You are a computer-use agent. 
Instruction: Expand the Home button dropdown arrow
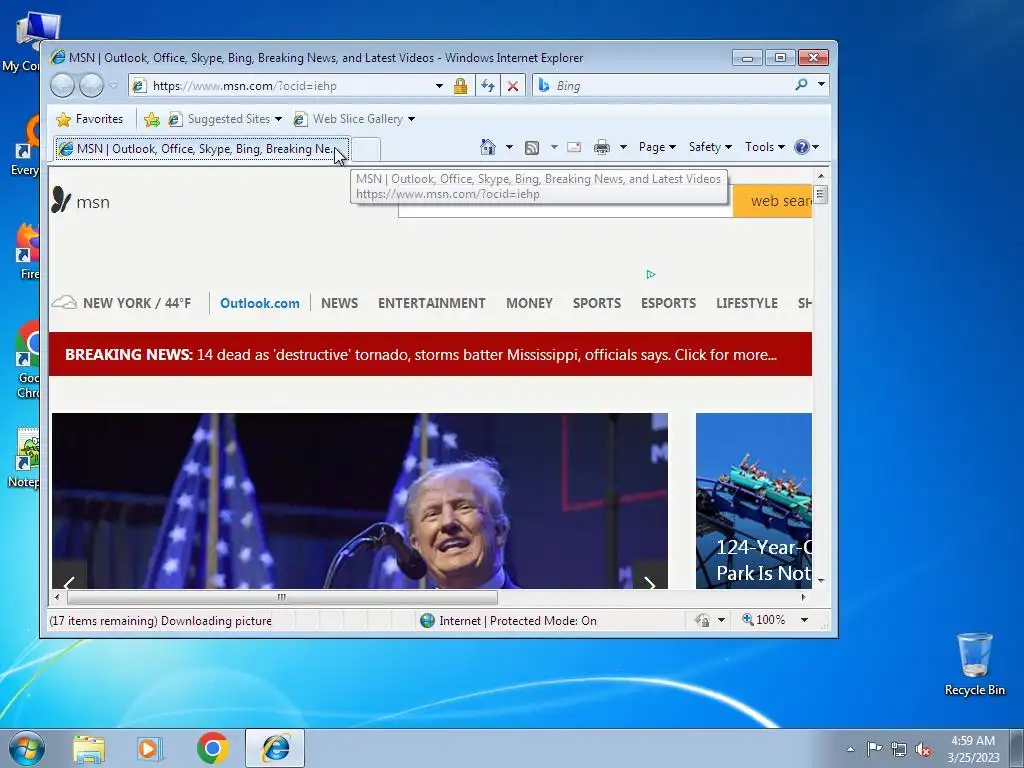[509, 147]
